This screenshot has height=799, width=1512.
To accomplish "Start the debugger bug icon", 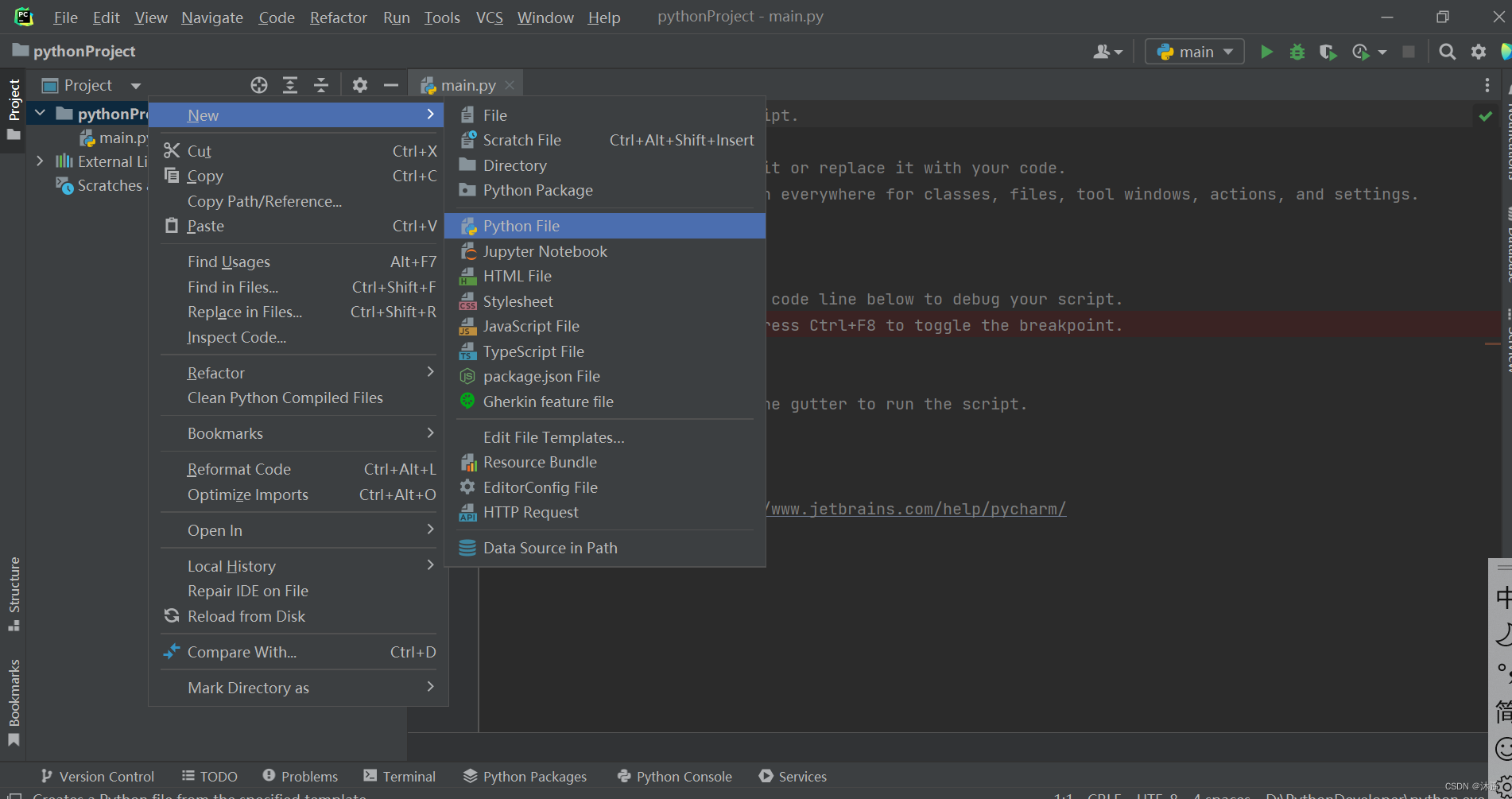I will tap(1297, 51).
